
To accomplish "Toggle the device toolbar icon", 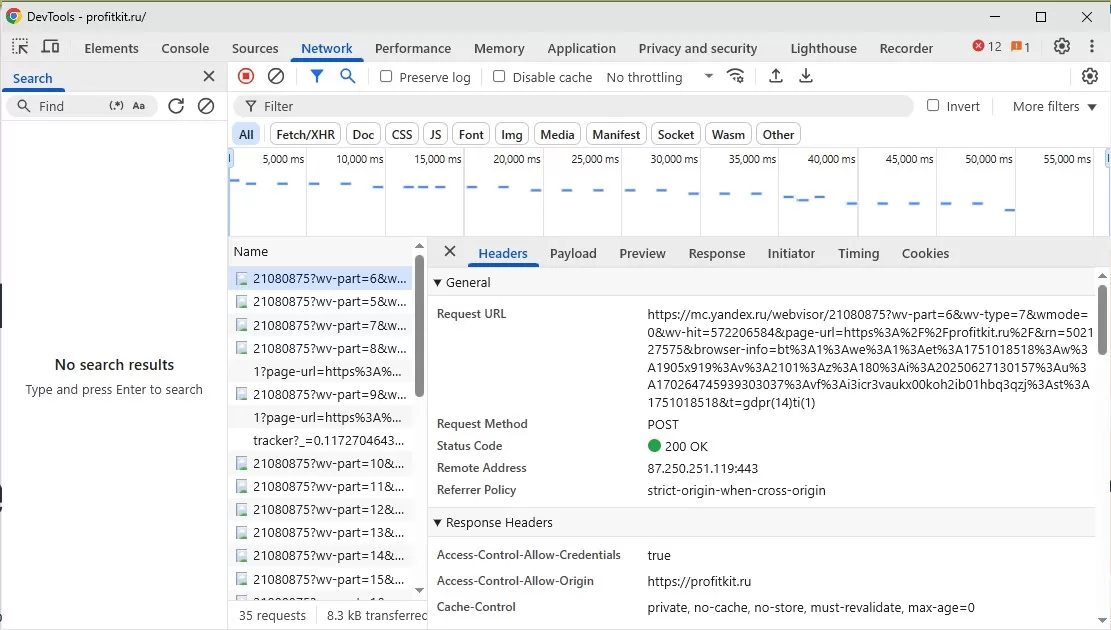I will click(50, 47).
